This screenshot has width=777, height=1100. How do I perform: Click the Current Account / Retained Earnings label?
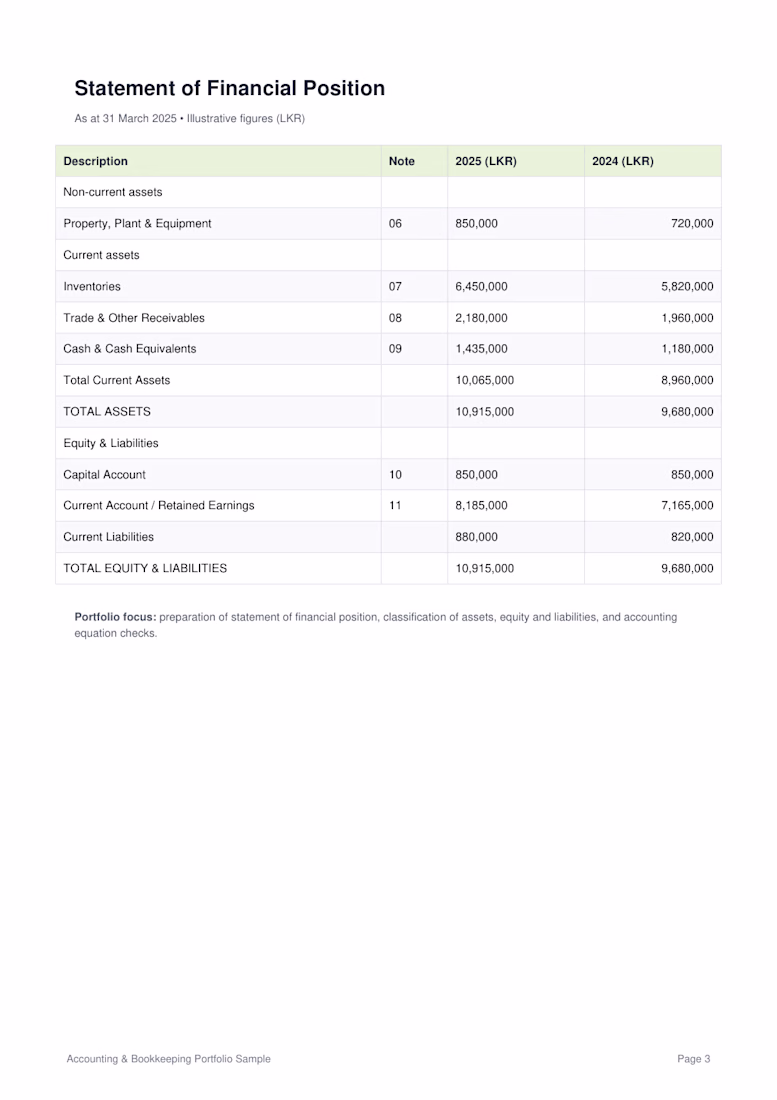[158, 506]
